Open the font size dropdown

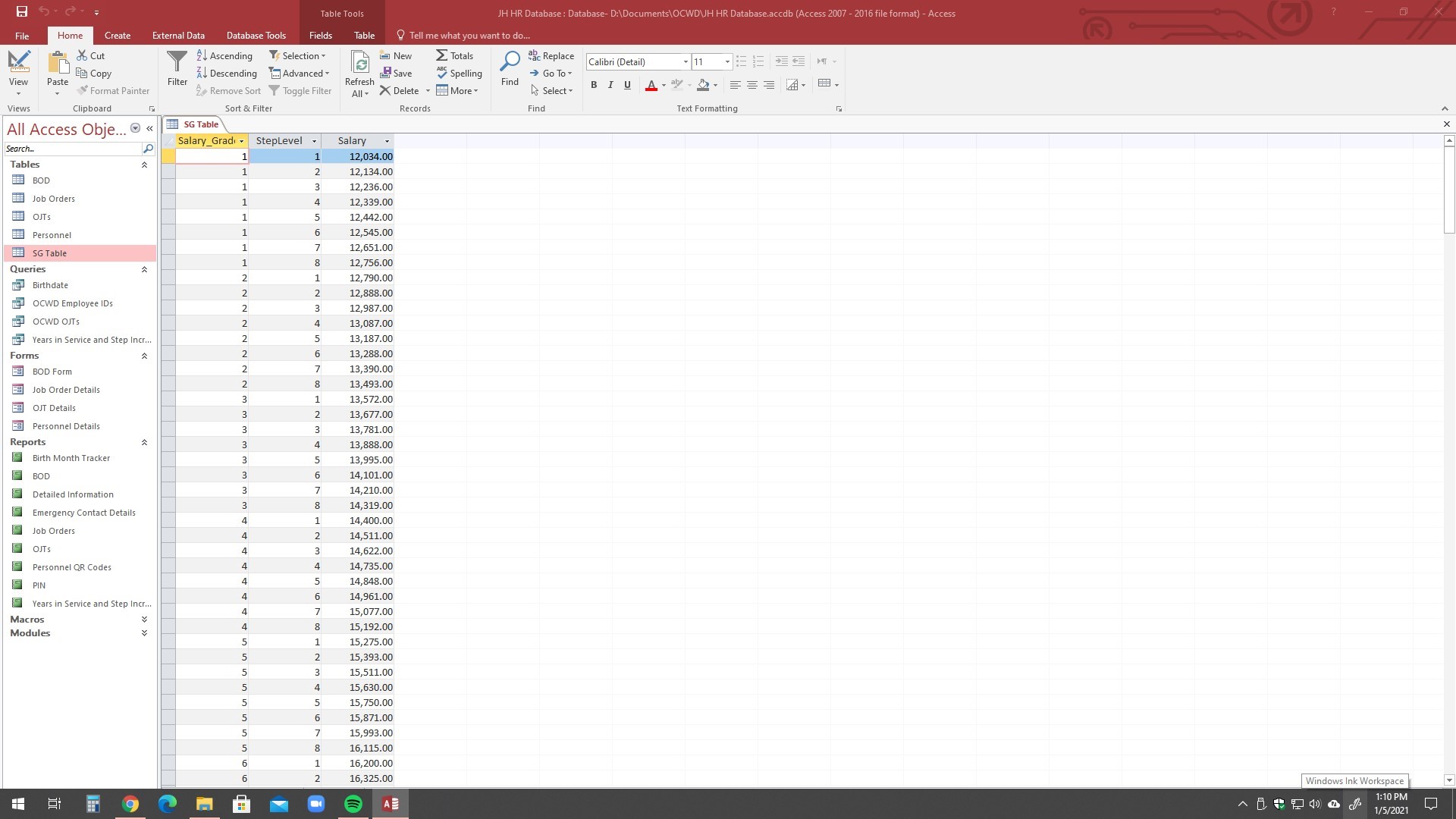coord(727,62)
